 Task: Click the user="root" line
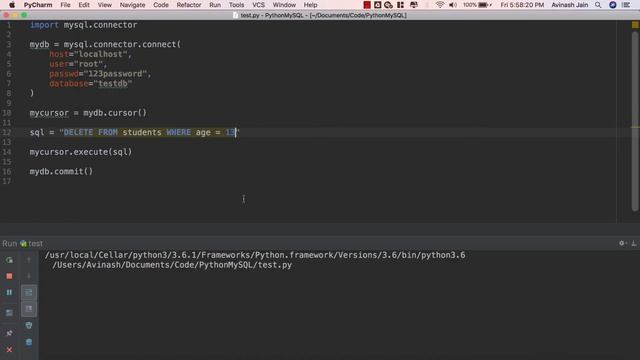pos(78,64)
